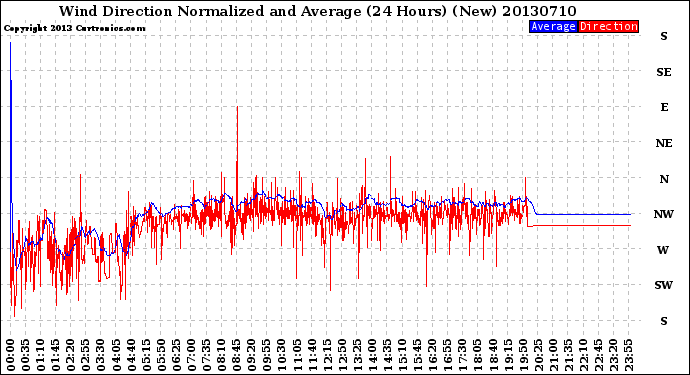Select the NE direction axis label
Viewport: 690px width, 375px height.
coord(664,143)
